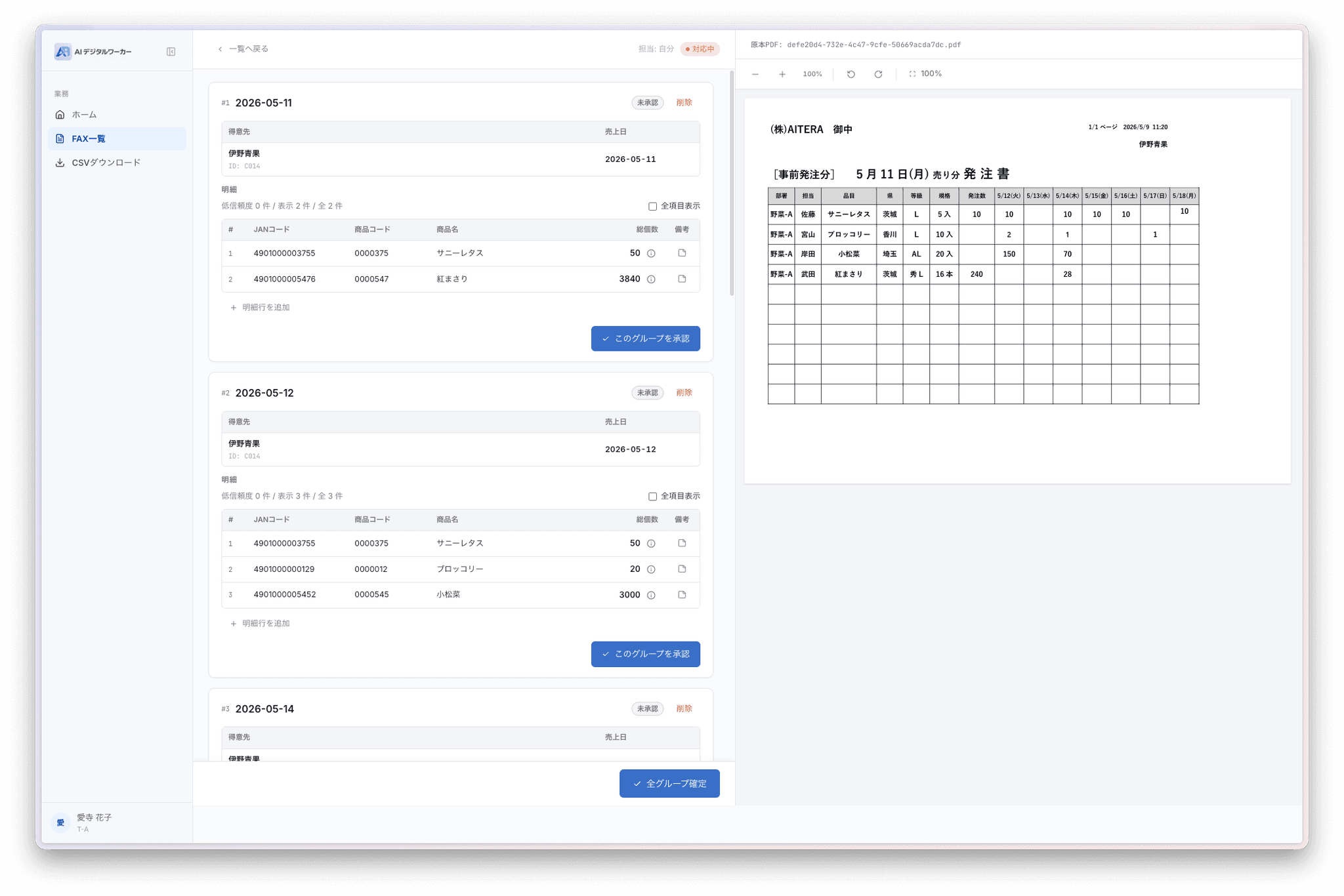Collapse the sidebar panel icon
The image size is (1344, 896).
171,52
